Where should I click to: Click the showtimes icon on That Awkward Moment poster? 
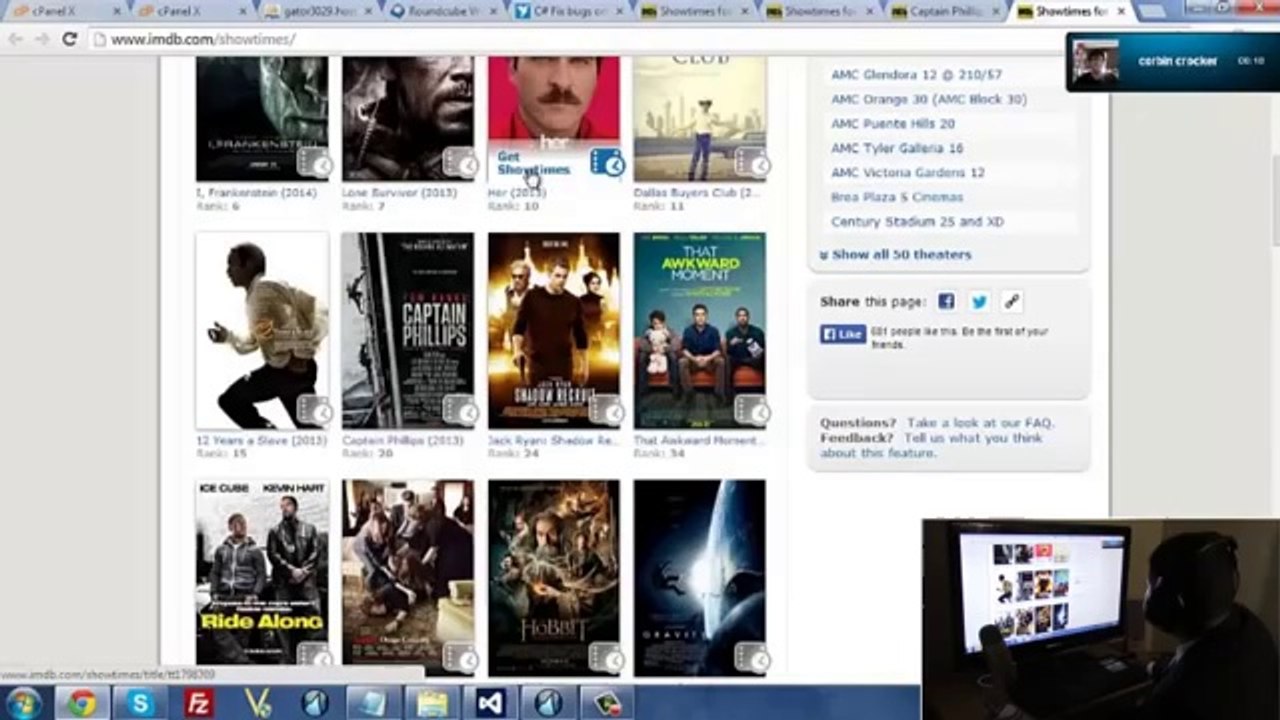click(752, 411)
